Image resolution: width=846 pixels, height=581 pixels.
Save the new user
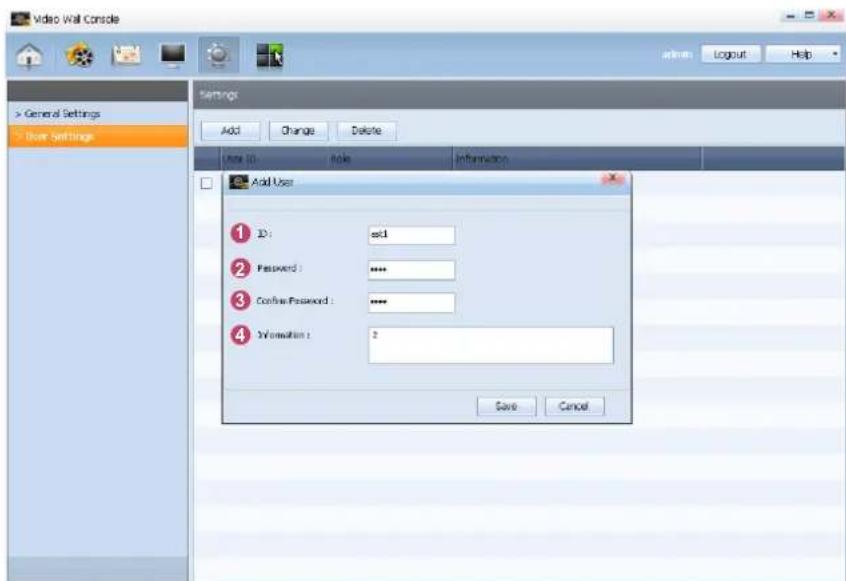click(506, 406)
